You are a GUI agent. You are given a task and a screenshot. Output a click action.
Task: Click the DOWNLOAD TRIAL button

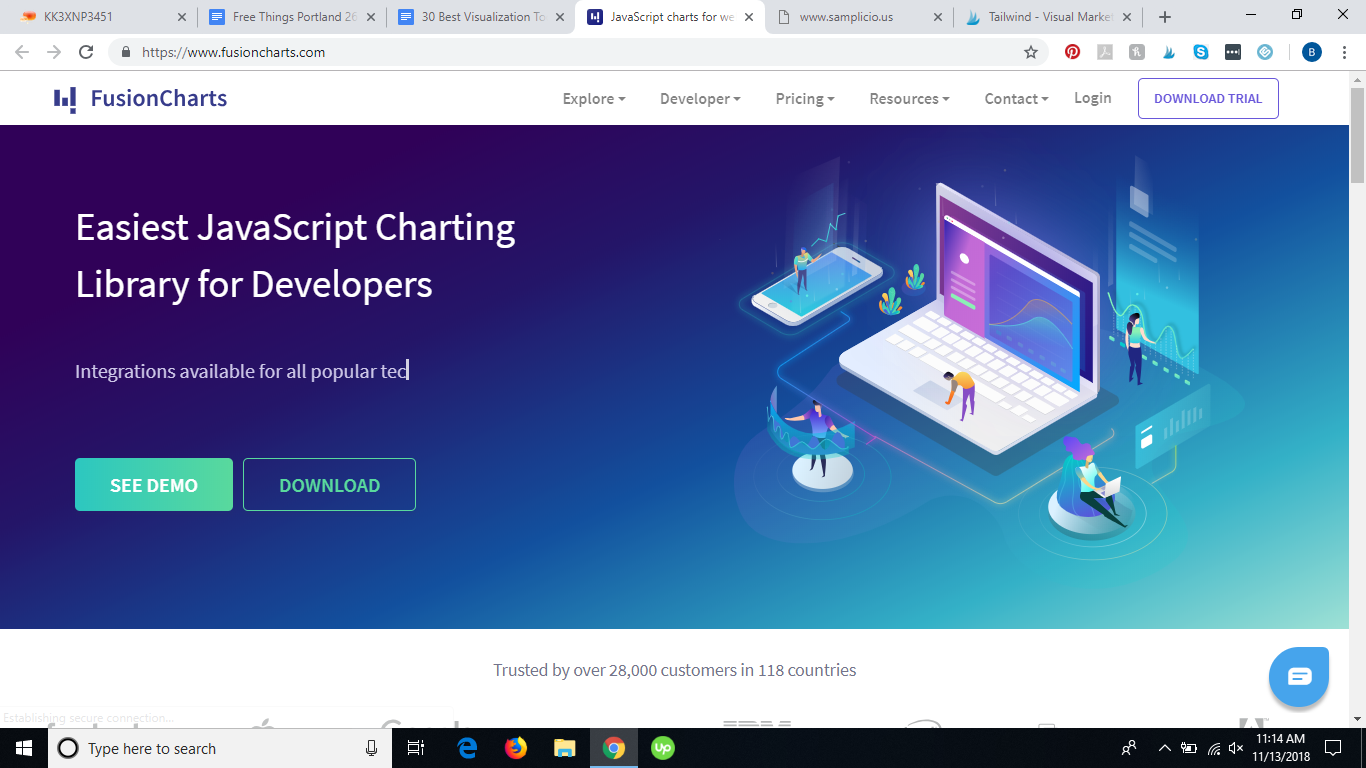1208,99
